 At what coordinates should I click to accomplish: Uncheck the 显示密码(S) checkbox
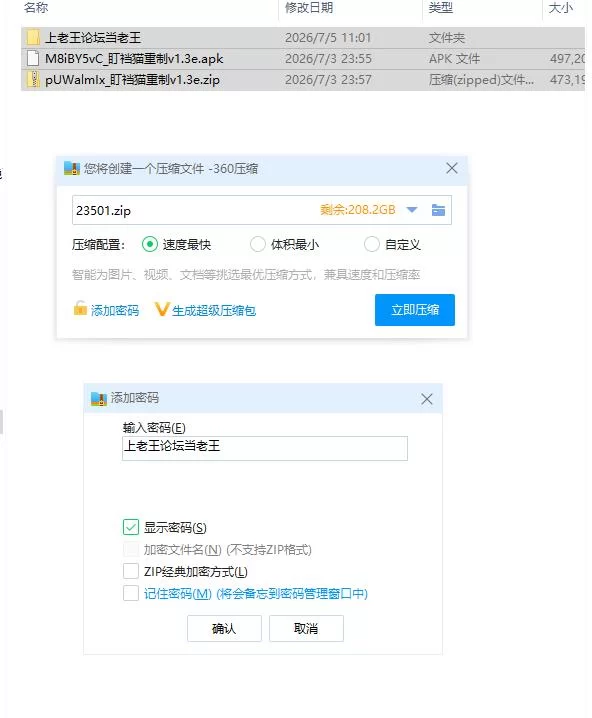130,527
